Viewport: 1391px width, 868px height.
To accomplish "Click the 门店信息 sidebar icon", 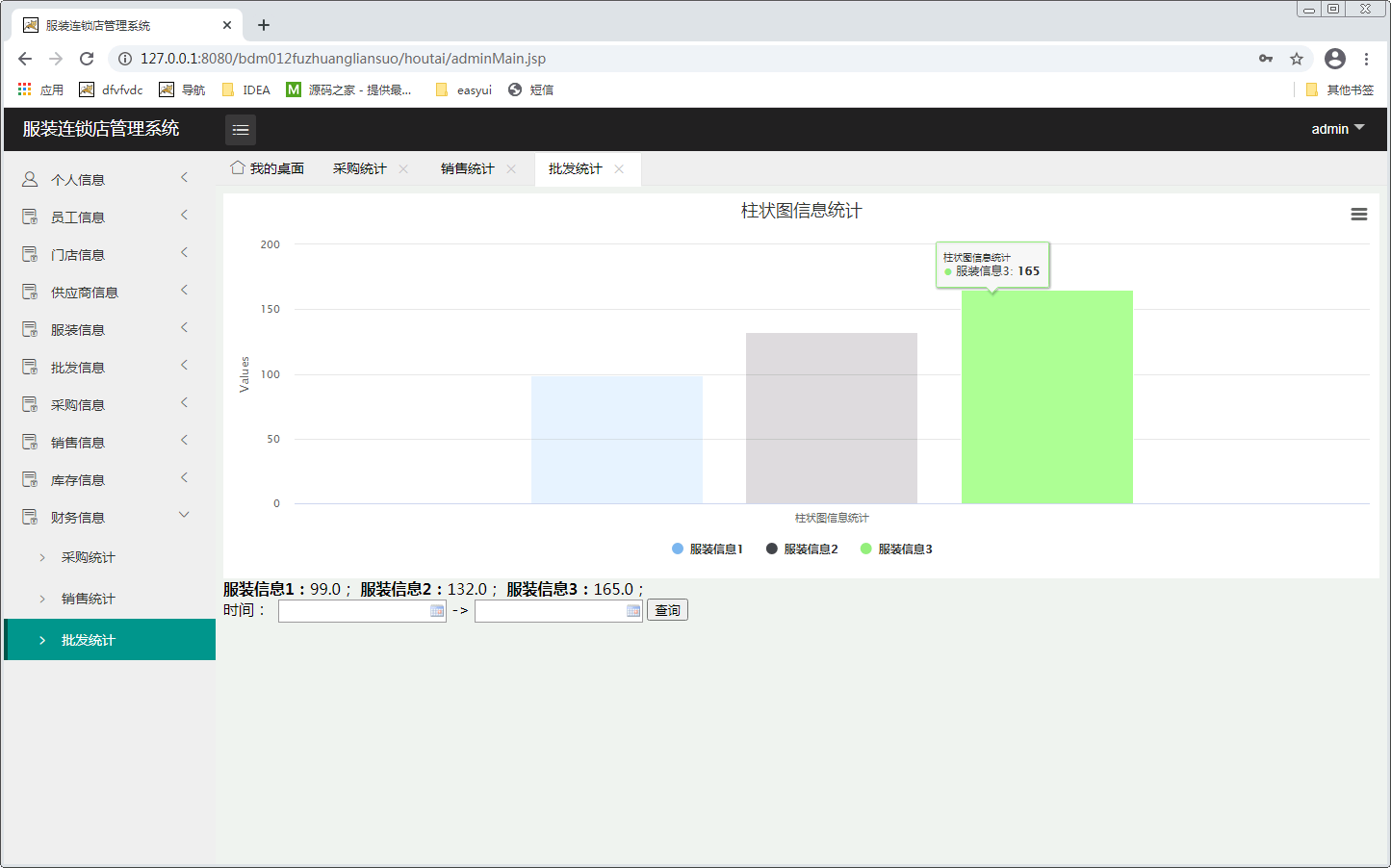I will click(30, 254).
